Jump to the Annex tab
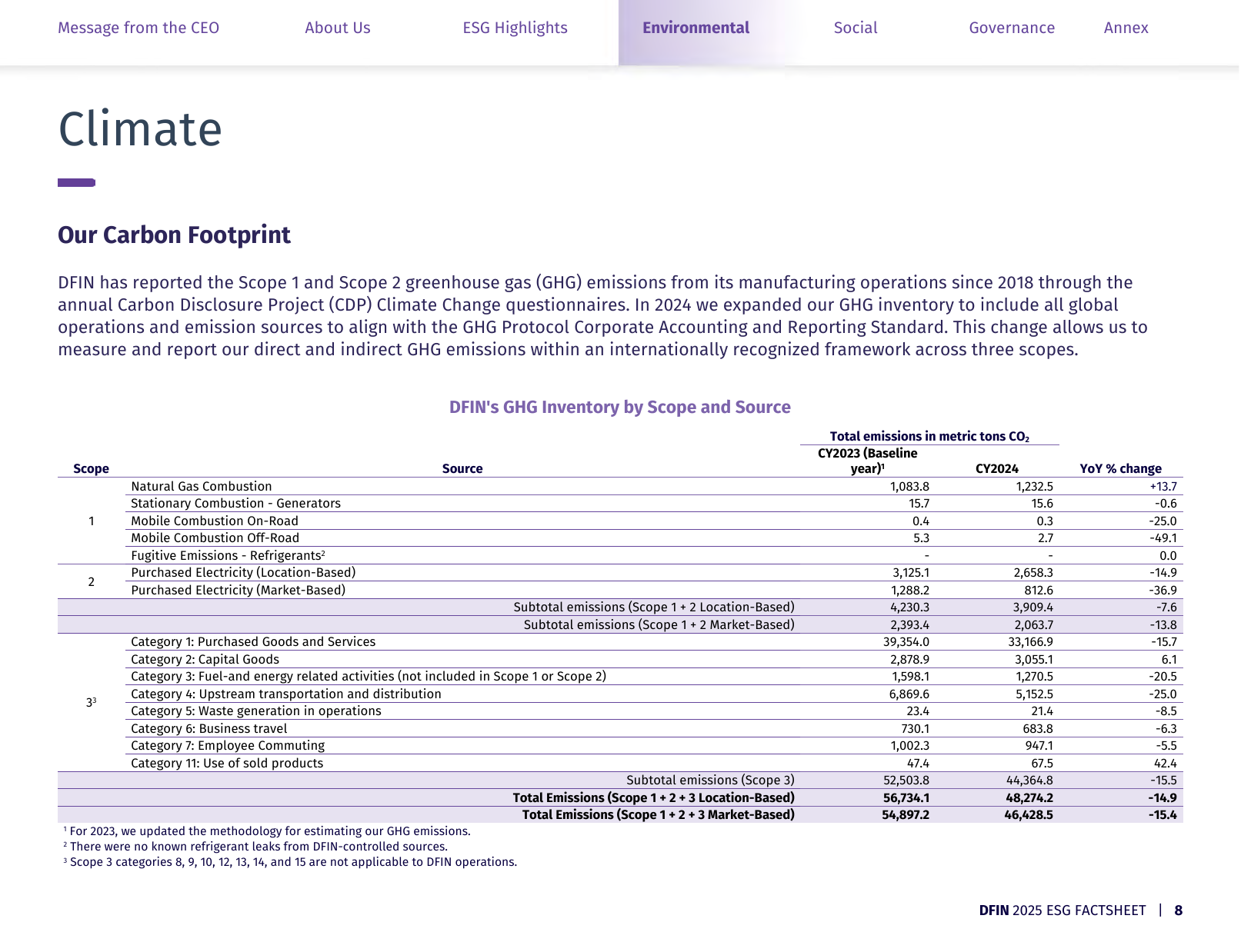Image resolution: width=1241 pixels, height=952 pixels. click(x=1126, y=28)
